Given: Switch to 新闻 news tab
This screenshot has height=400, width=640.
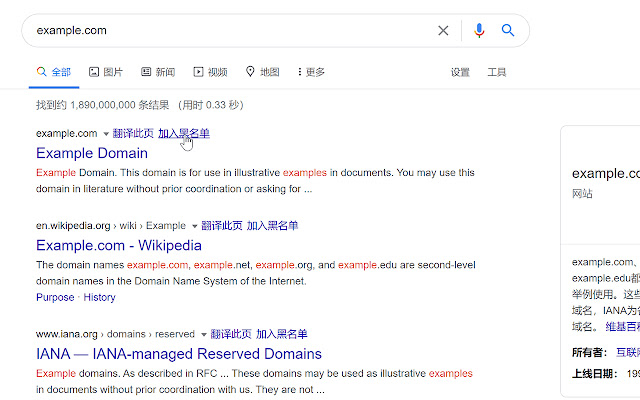Looking at the screenshot, I should tap(158, 72).
